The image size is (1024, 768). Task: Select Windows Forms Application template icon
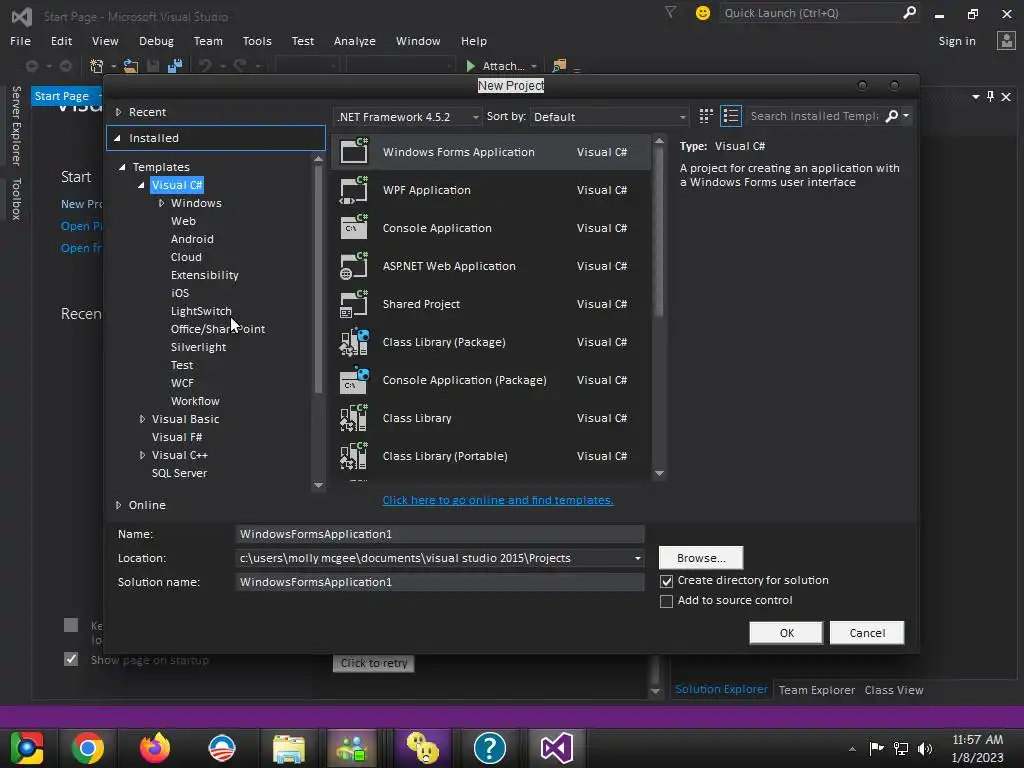click(354, 152)
